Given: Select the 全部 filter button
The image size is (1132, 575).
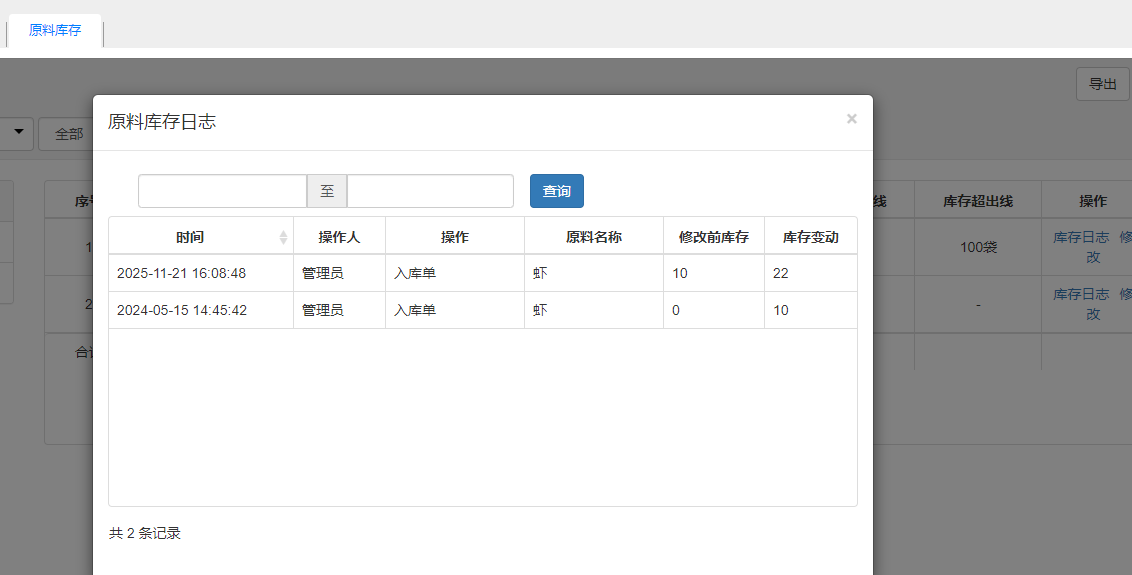Looking at the screenshot, I should [x=69, y=134].
